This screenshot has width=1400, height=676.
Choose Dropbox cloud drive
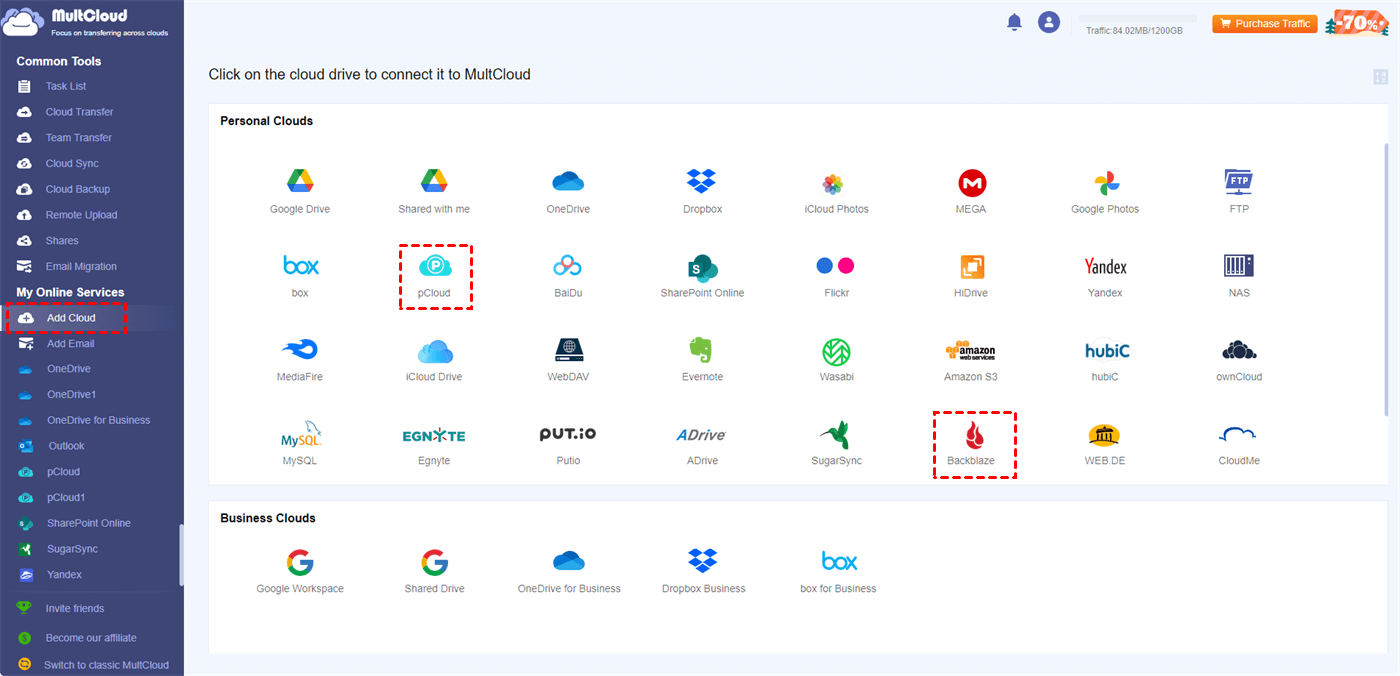(x=702, y=191)
